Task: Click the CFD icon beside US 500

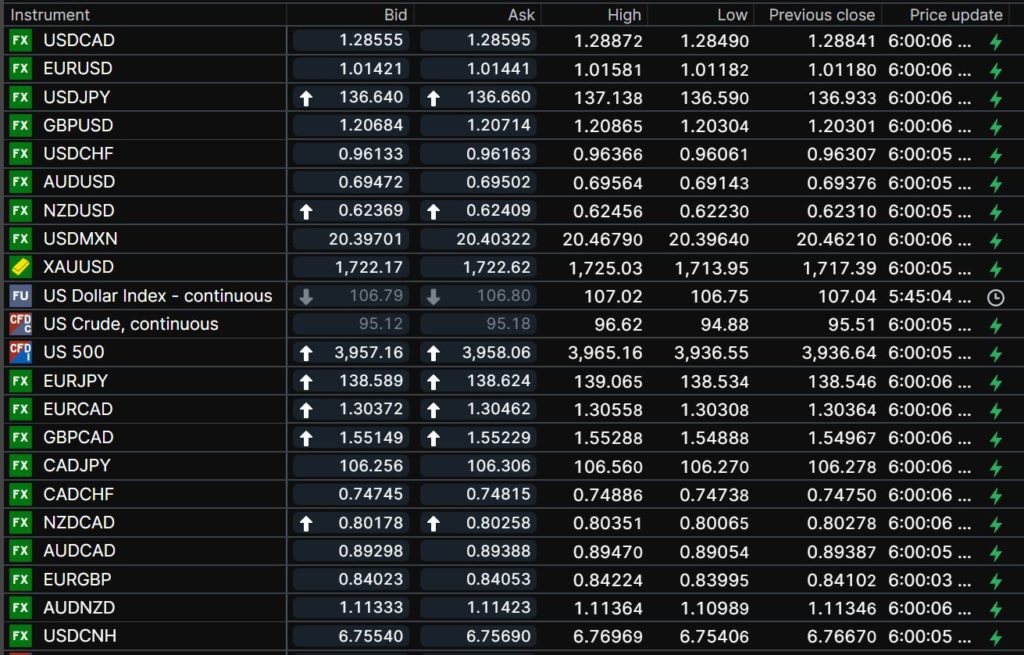Action: click(x=20, y=352)
